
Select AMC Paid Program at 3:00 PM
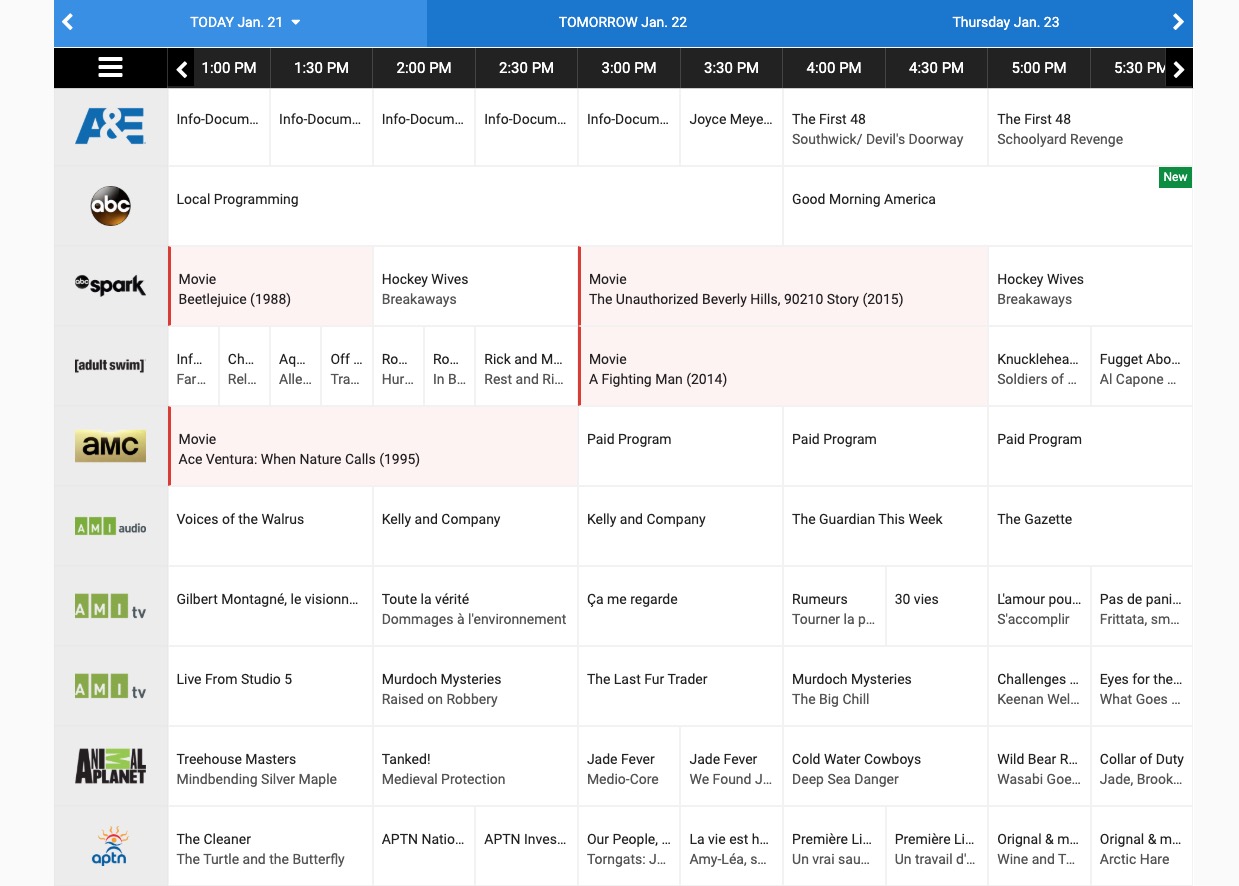tap(680, 446)
